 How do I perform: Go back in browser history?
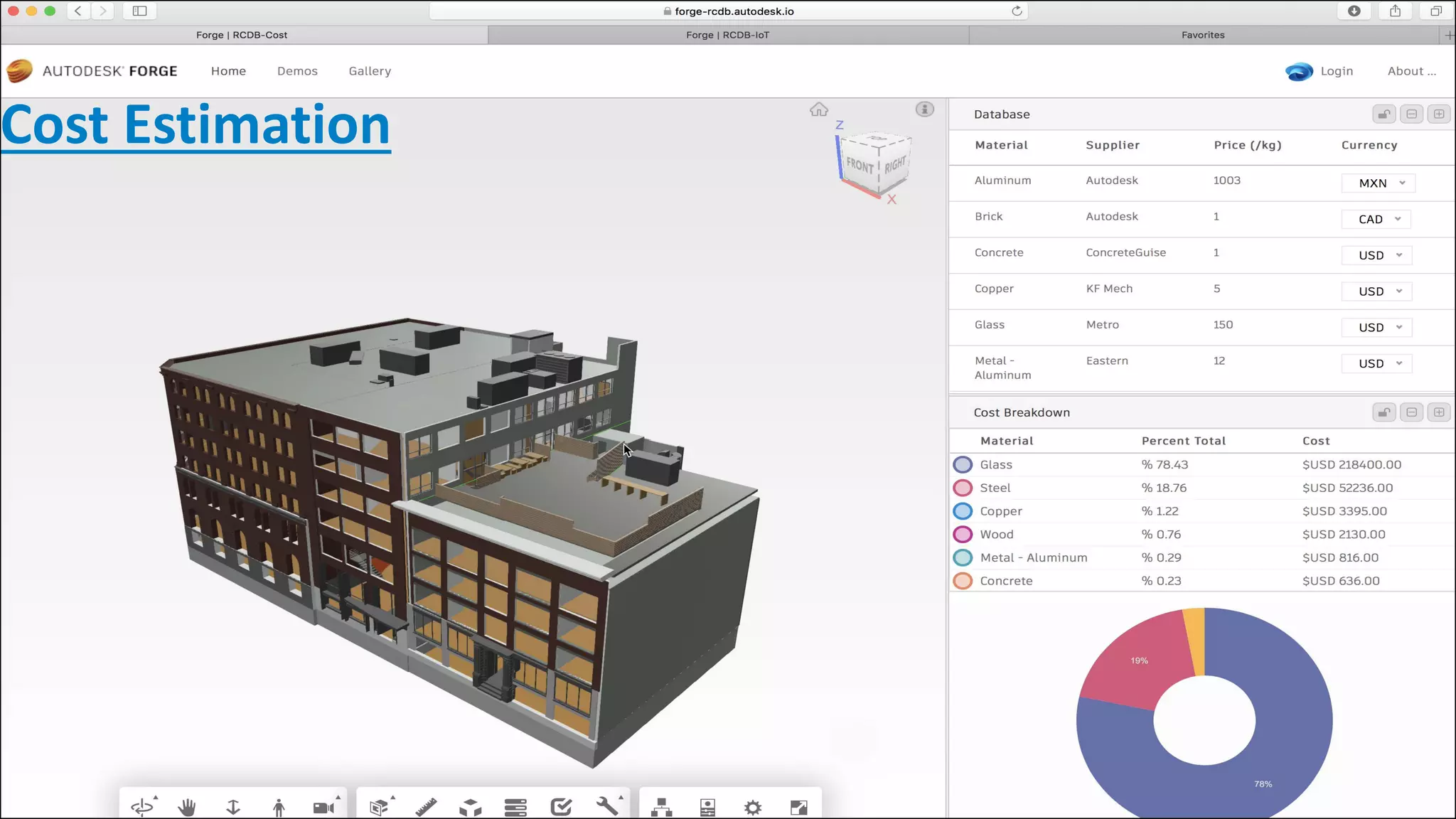(x=78, y=11)
